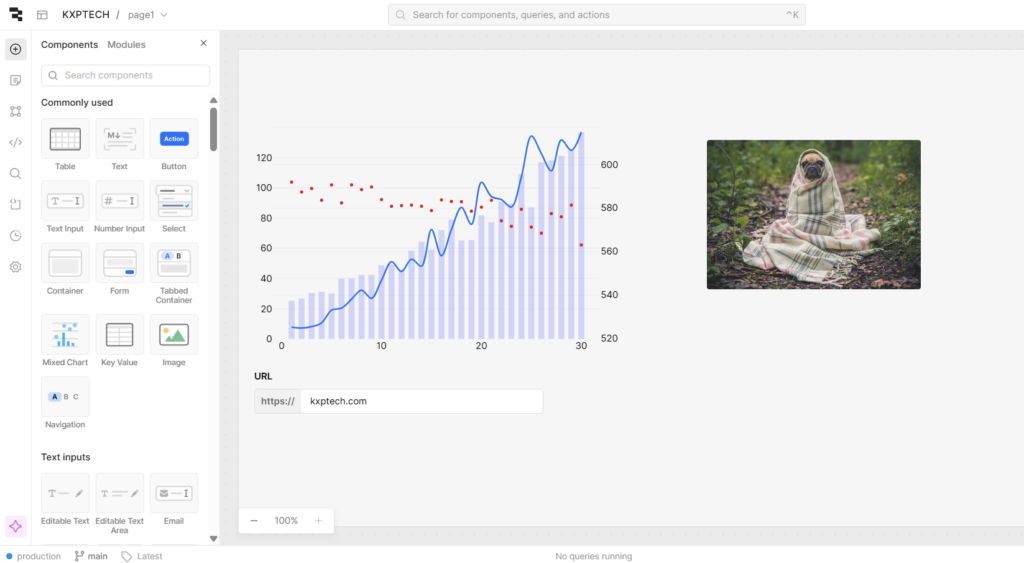Open the production environment selector
Image resolution: width=1024 pixels, height=563 pixels.
tap(33, 556)
